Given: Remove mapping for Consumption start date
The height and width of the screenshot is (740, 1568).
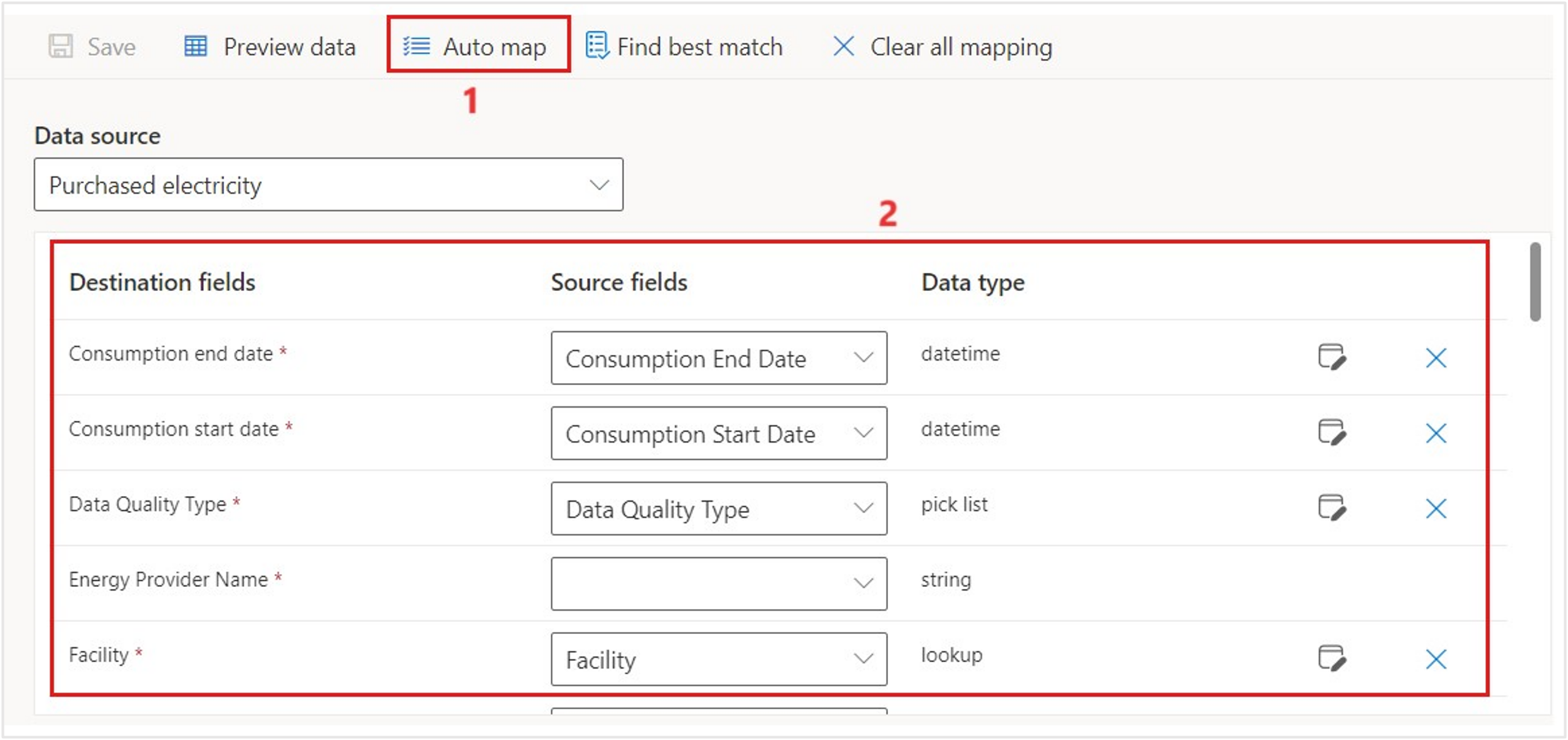Looking at the screenshot, I should (1436, 433).
